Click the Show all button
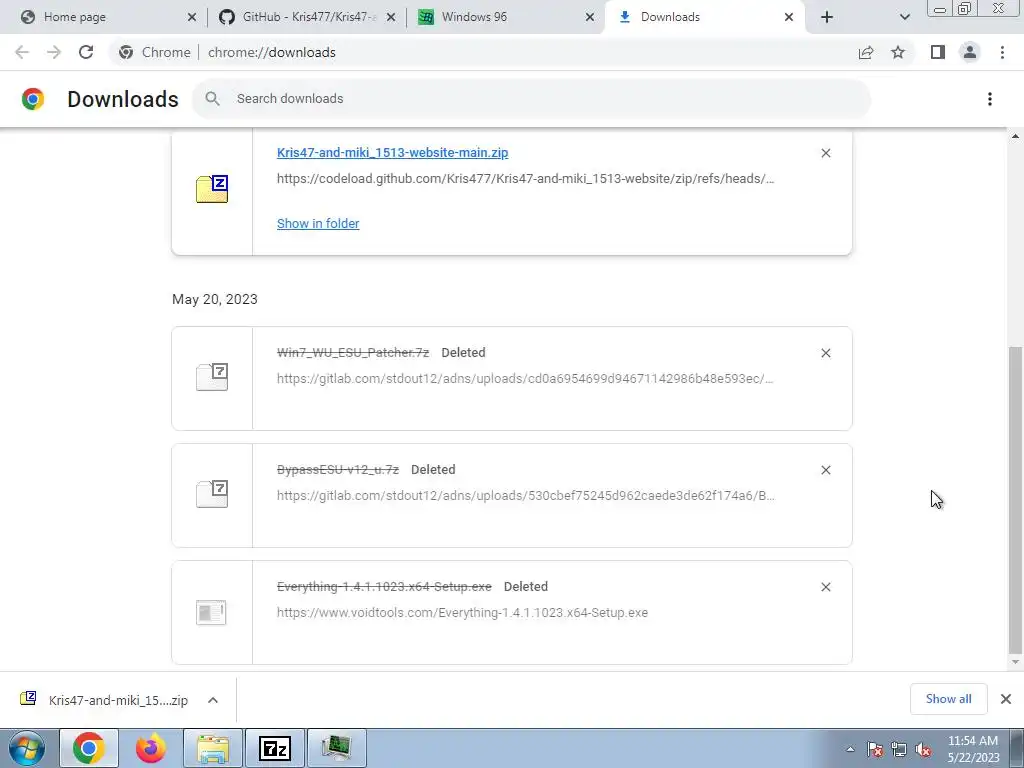 pyautogui.click(x=948, y=699)
